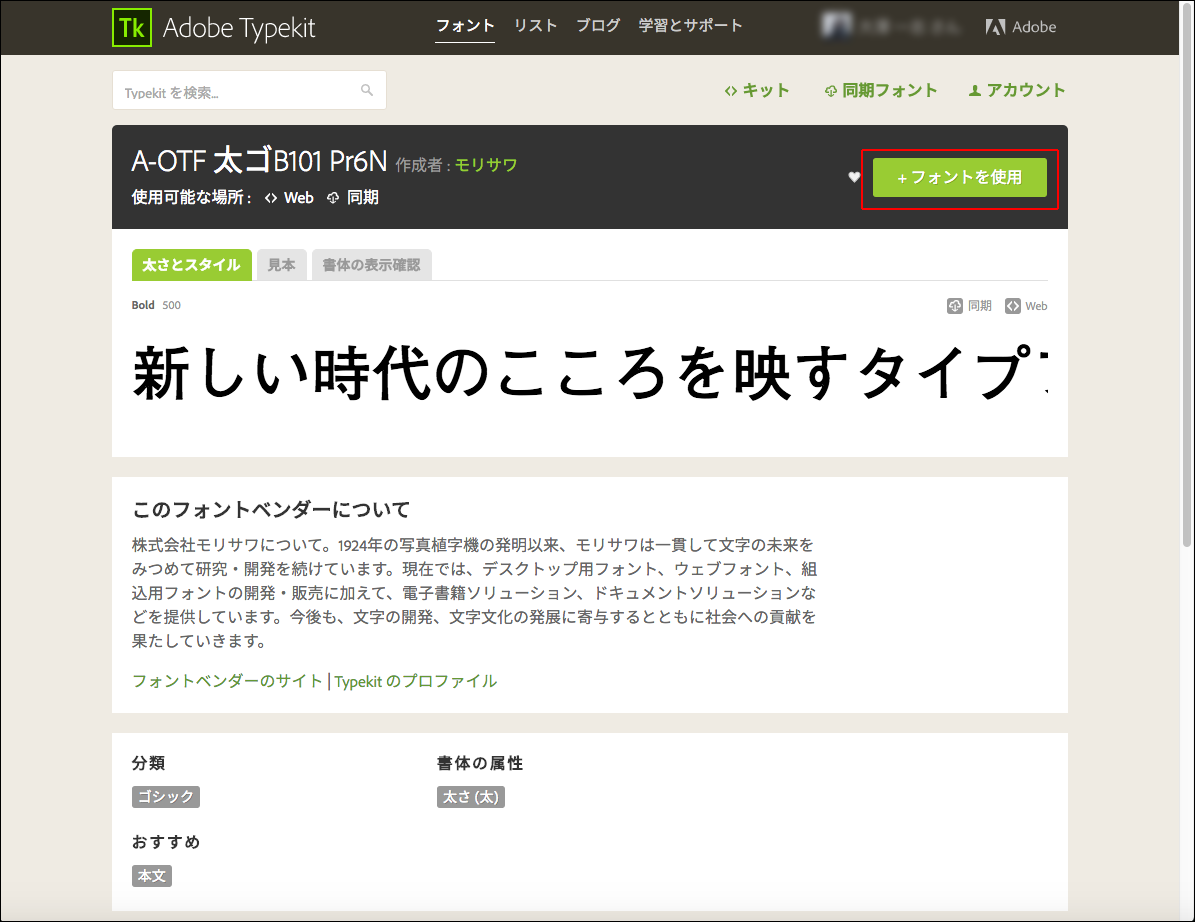Click the 書体の属性 section label

click(x=480, y=763)
